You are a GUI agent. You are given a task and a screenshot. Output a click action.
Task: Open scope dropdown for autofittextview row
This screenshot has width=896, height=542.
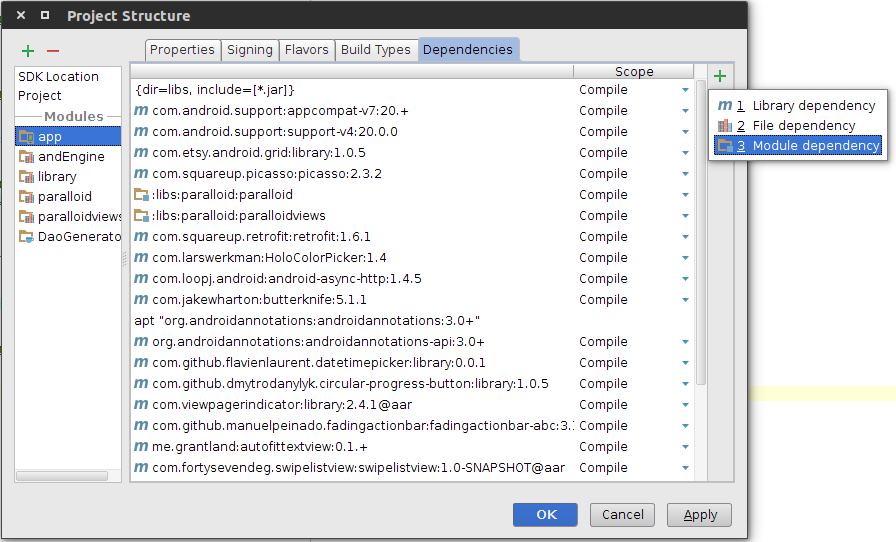685,447
